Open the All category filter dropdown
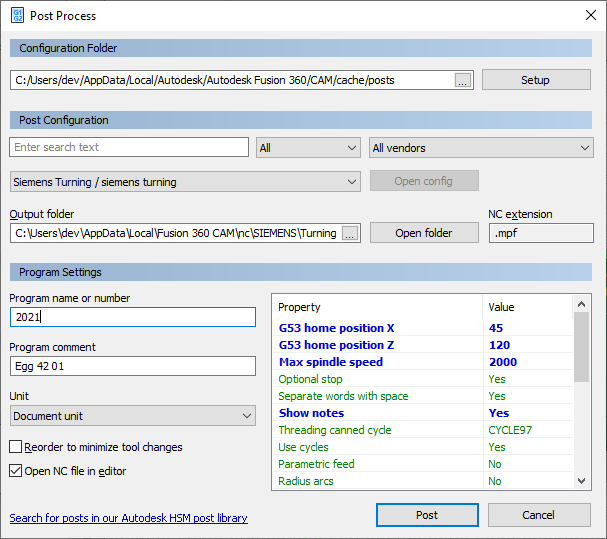 (x=308, y=148)
